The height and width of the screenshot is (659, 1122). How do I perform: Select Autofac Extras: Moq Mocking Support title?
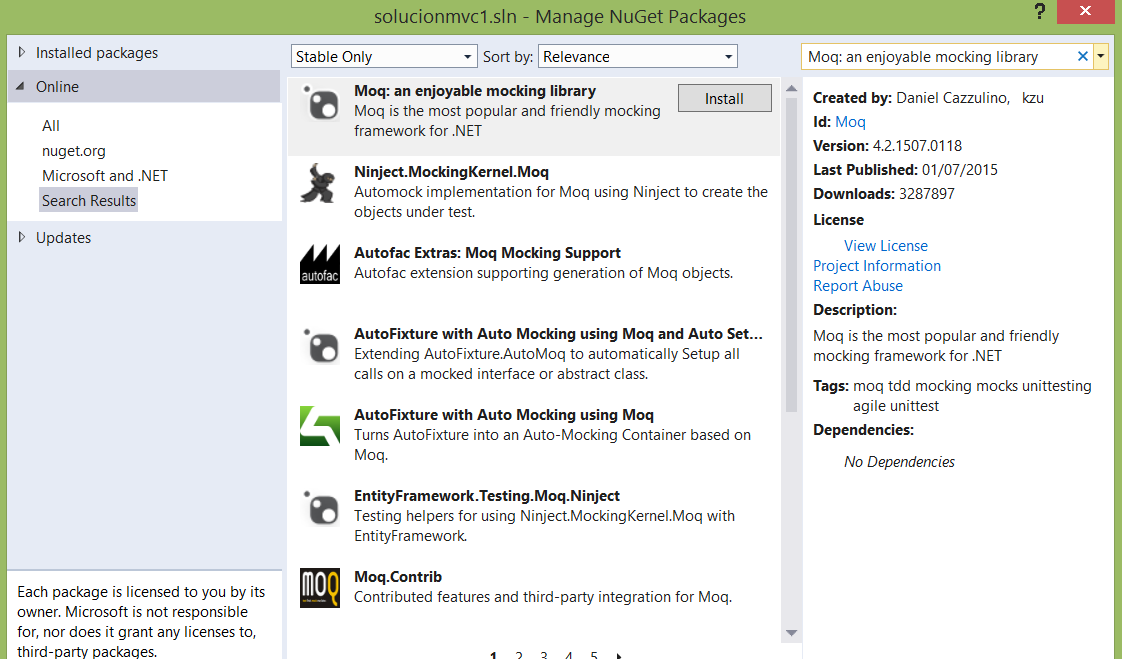coord(487,253)
